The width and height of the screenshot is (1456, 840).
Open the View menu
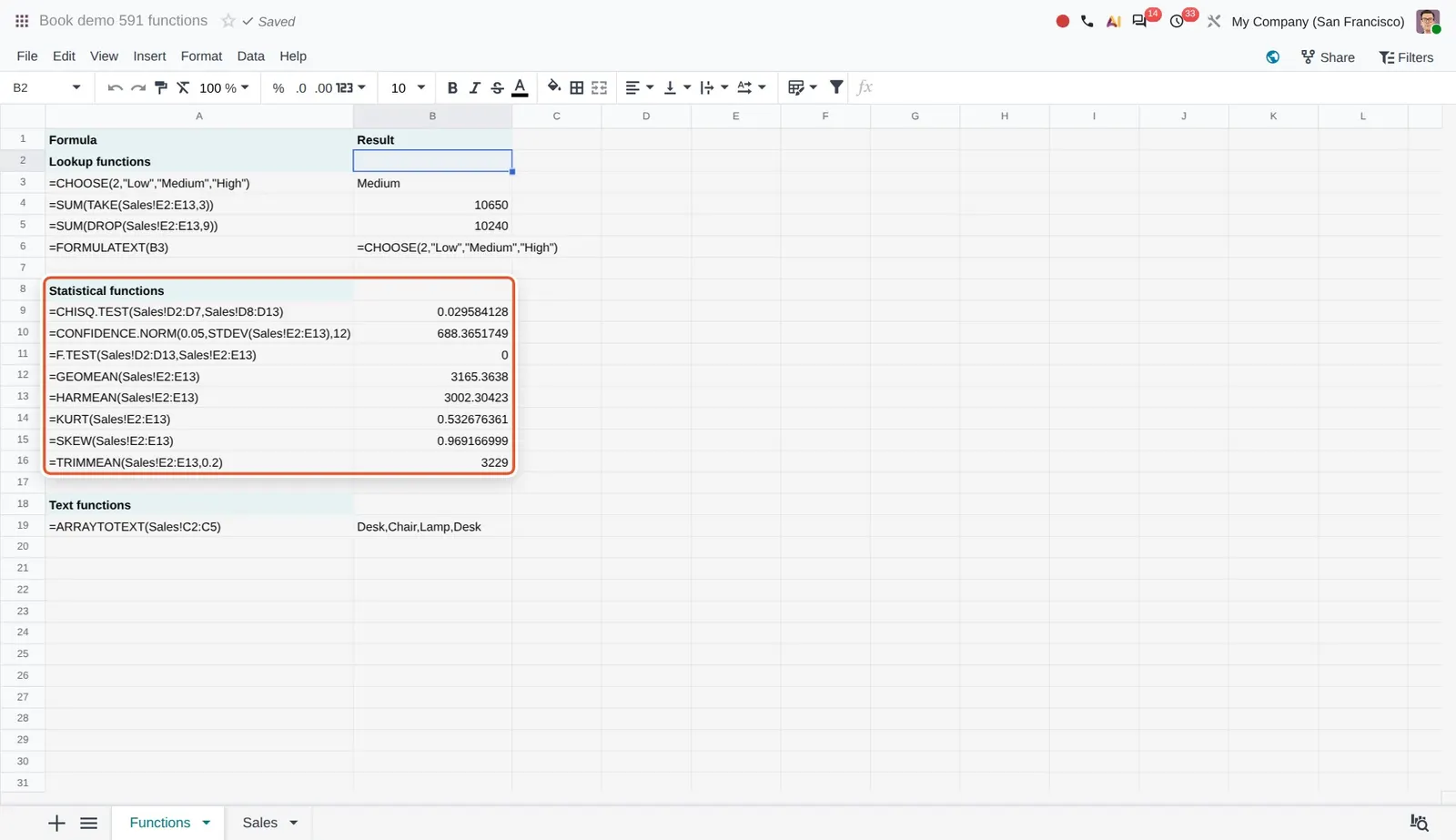click(104, 56)
